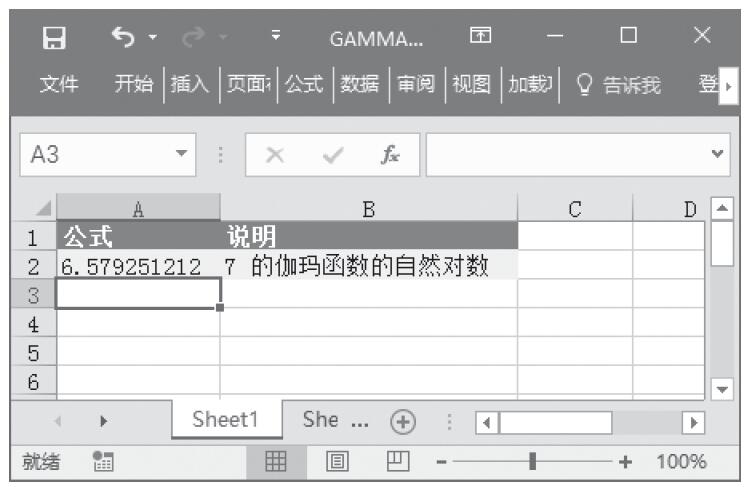Click the zoom in plus button

click(626, 462)
